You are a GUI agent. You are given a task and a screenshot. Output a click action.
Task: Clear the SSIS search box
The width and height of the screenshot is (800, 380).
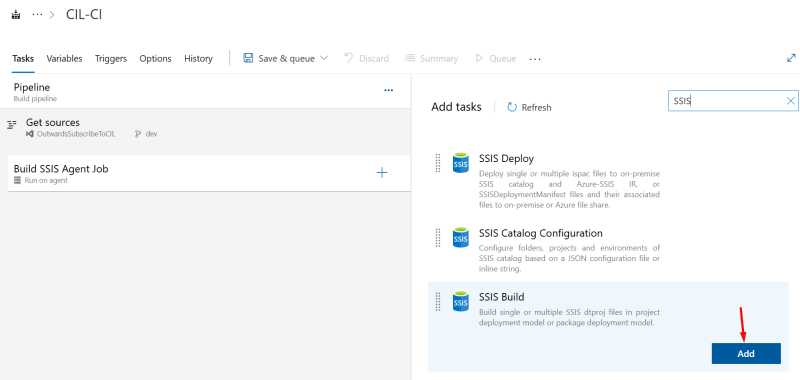tap(790, 101)
